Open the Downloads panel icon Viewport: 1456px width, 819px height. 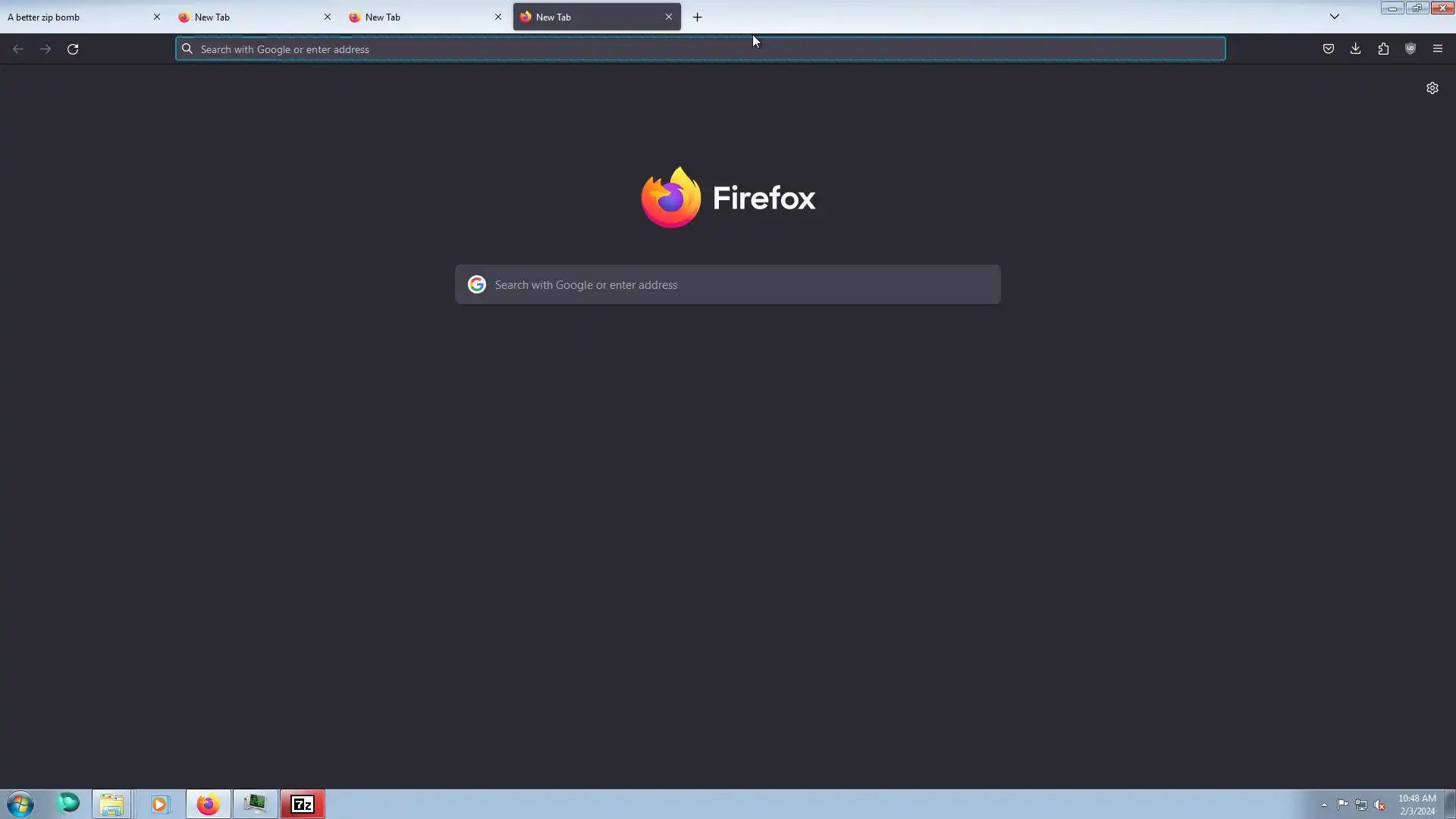coord(1355,49)
